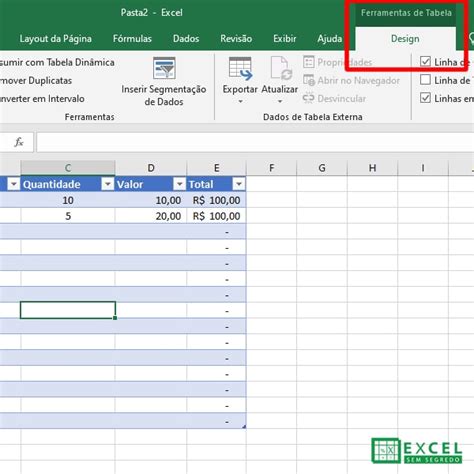Image resolution: width=474 pixels, height=474 pixels.
Task: Click the Valor cell showing 20,00
Action: click(x=151, y=216)
